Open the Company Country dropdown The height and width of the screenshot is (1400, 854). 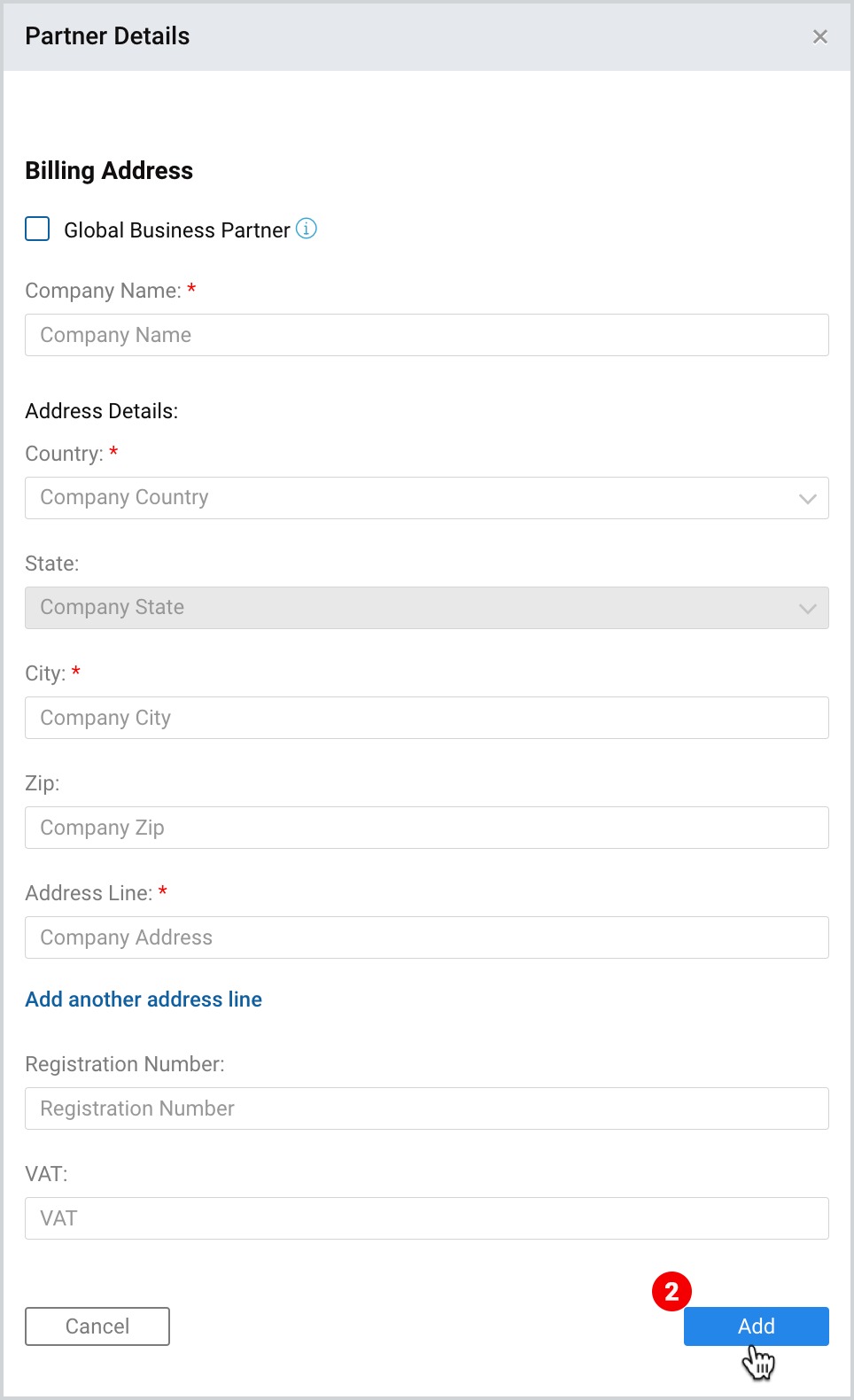point(427,498)
